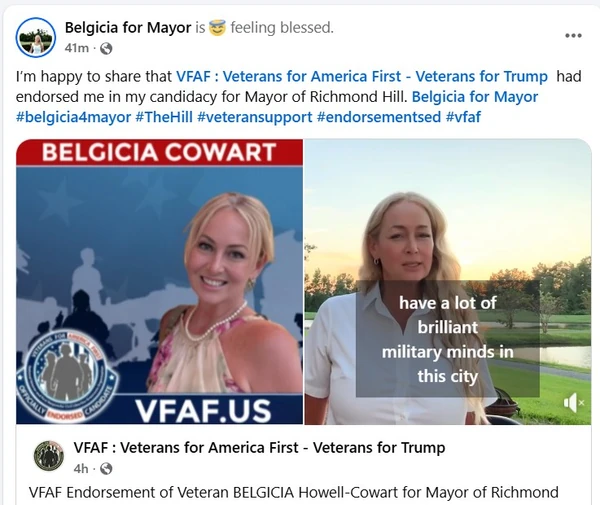
Task: Open the #endorsementsed hashtag
Action: click(x=379, y=117)
